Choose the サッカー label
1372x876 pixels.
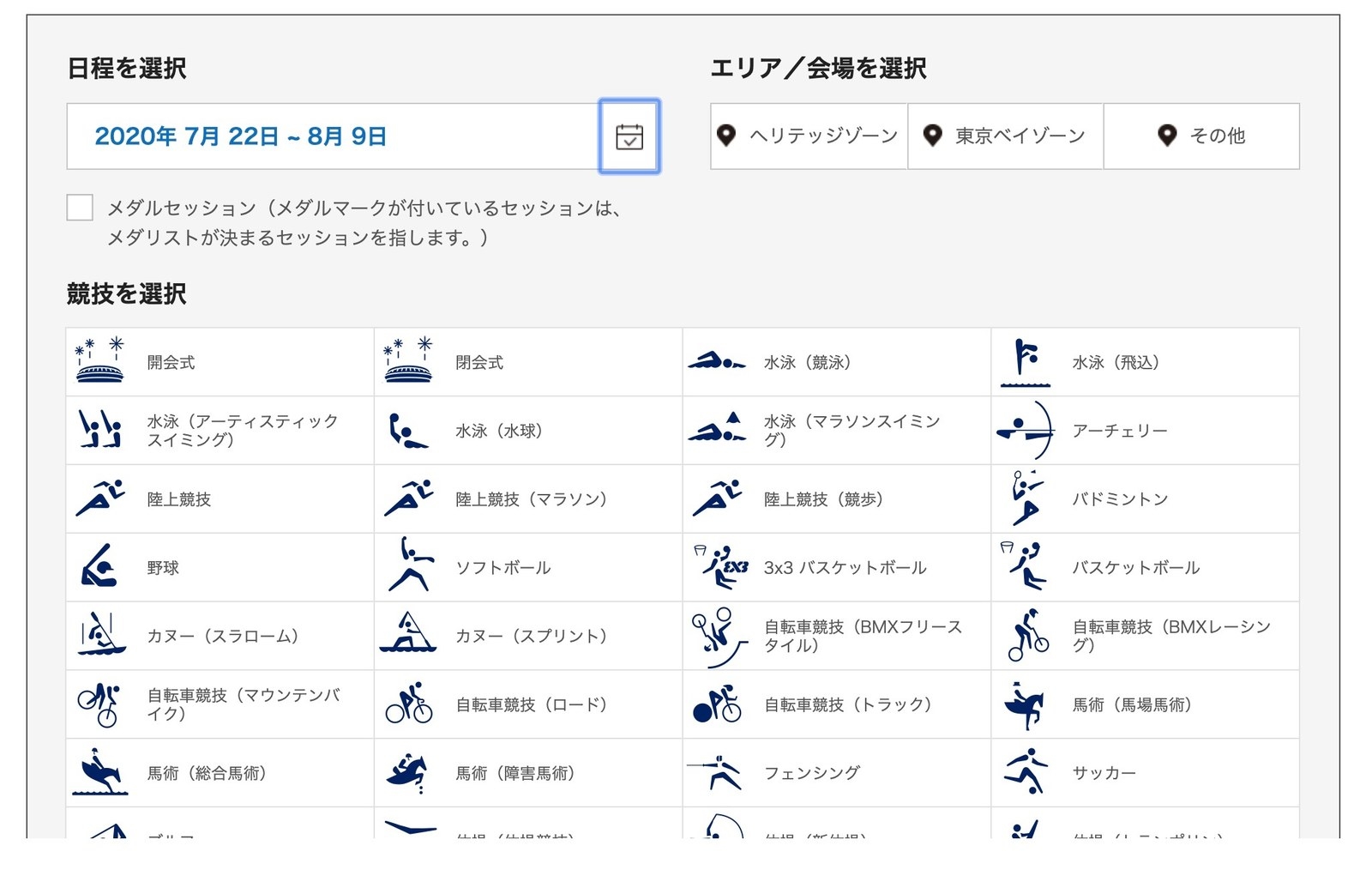1104,773
